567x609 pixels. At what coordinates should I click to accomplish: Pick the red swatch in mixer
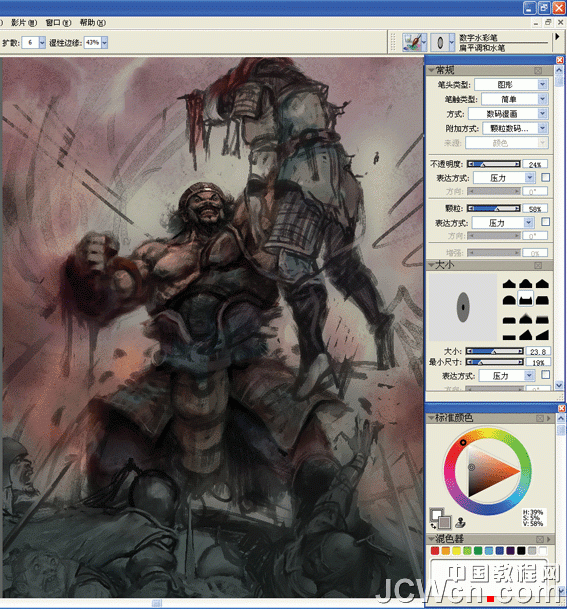[x=435, y=550]
